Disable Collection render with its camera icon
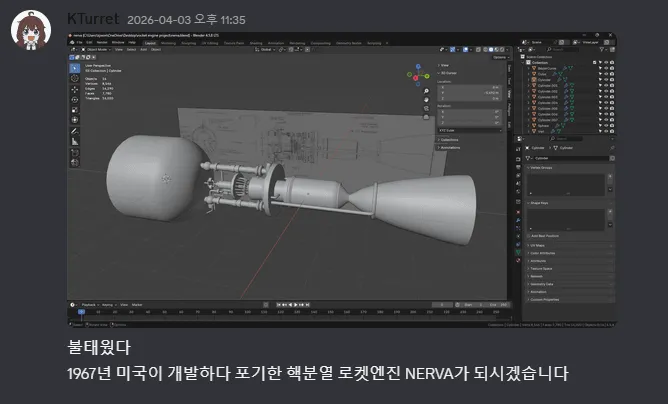The image size is (668, 404). pyautogui.click(x=612, y=62)
